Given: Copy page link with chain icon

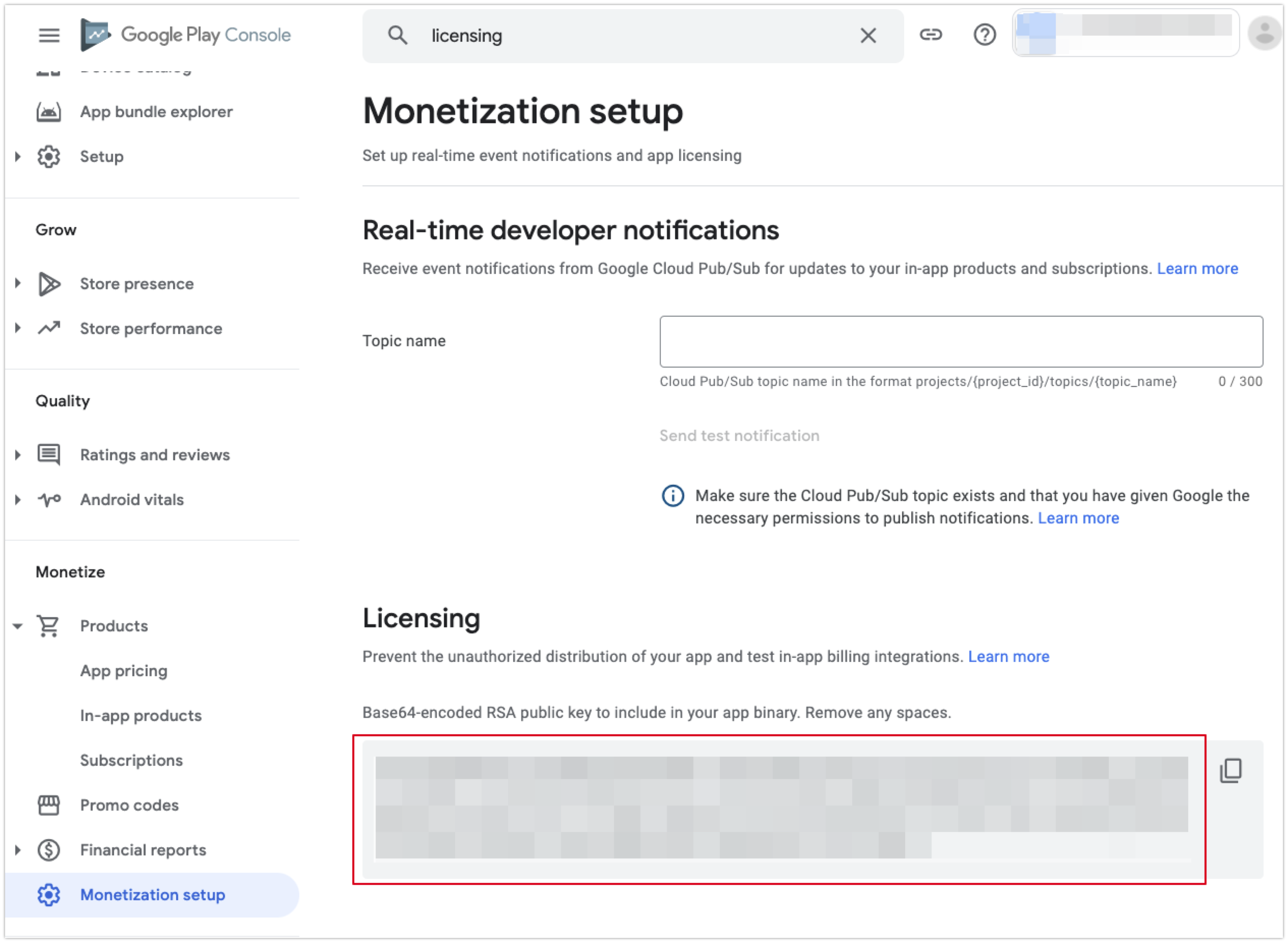Looking at the screenshot, I should point(930,35).
